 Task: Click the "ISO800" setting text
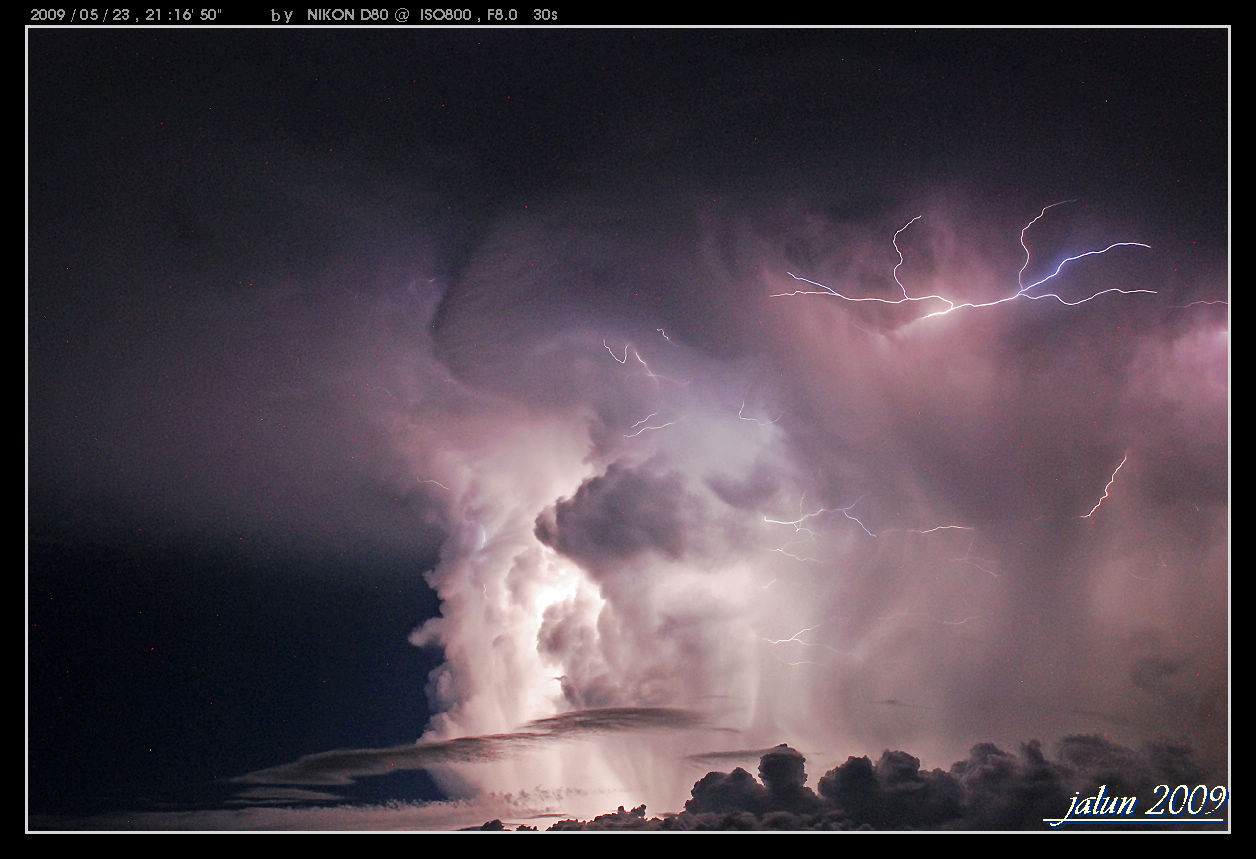click(x=445, y=15)
